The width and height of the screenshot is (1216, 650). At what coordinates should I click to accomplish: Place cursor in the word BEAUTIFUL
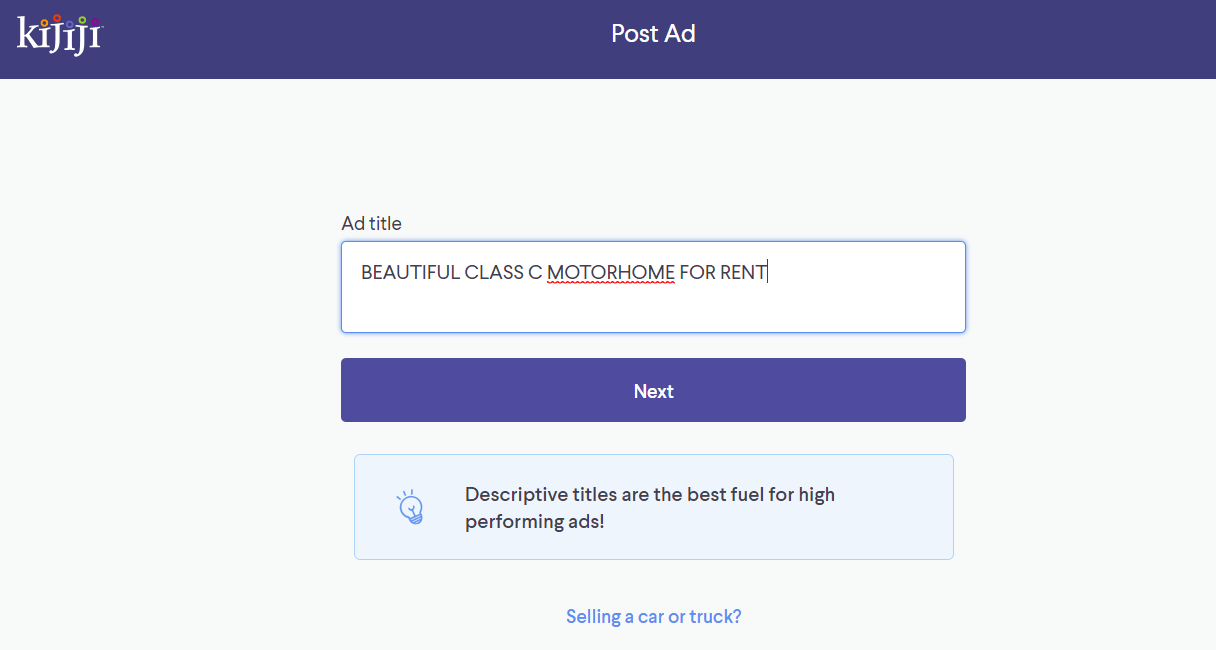tap(410, 272)
